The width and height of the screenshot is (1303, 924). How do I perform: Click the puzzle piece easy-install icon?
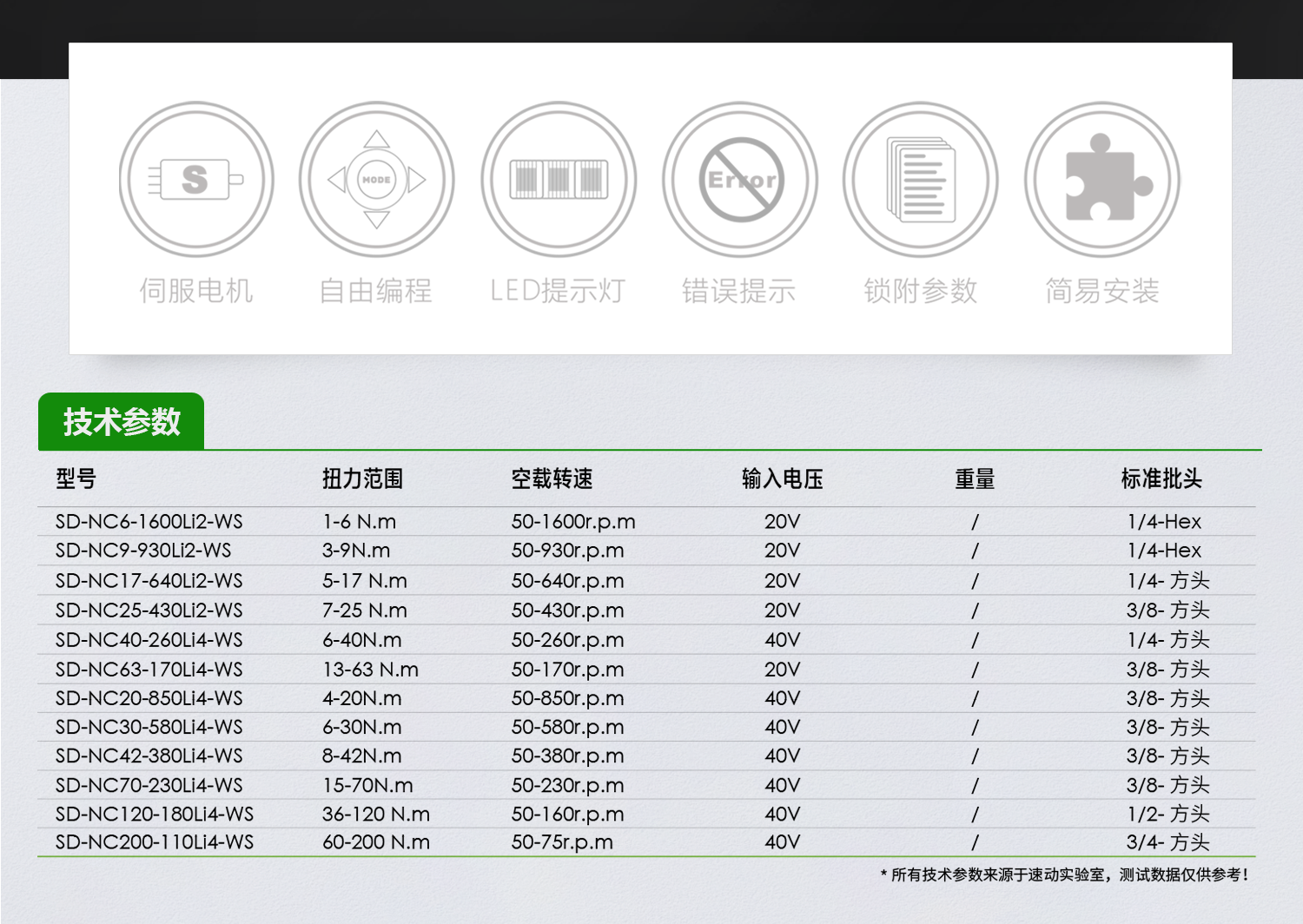click(x=1102, y=180)
